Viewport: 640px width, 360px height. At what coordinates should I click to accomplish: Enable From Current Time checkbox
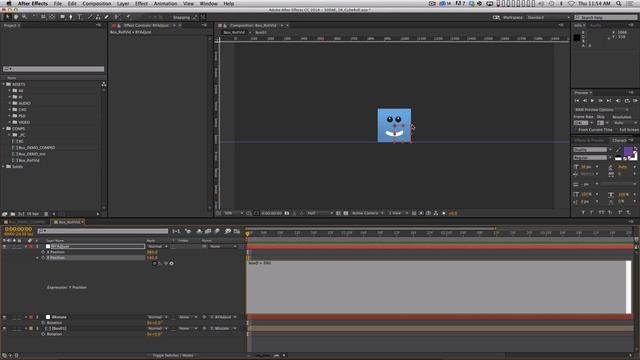click(x=576, y=130)
